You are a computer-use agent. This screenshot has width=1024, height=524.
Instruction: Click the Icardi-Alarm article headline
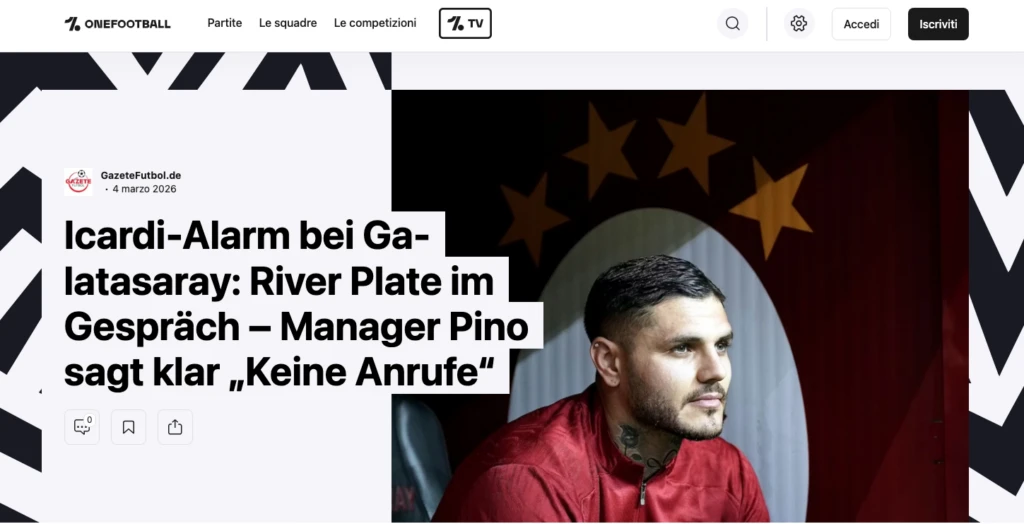pos(296,304)
